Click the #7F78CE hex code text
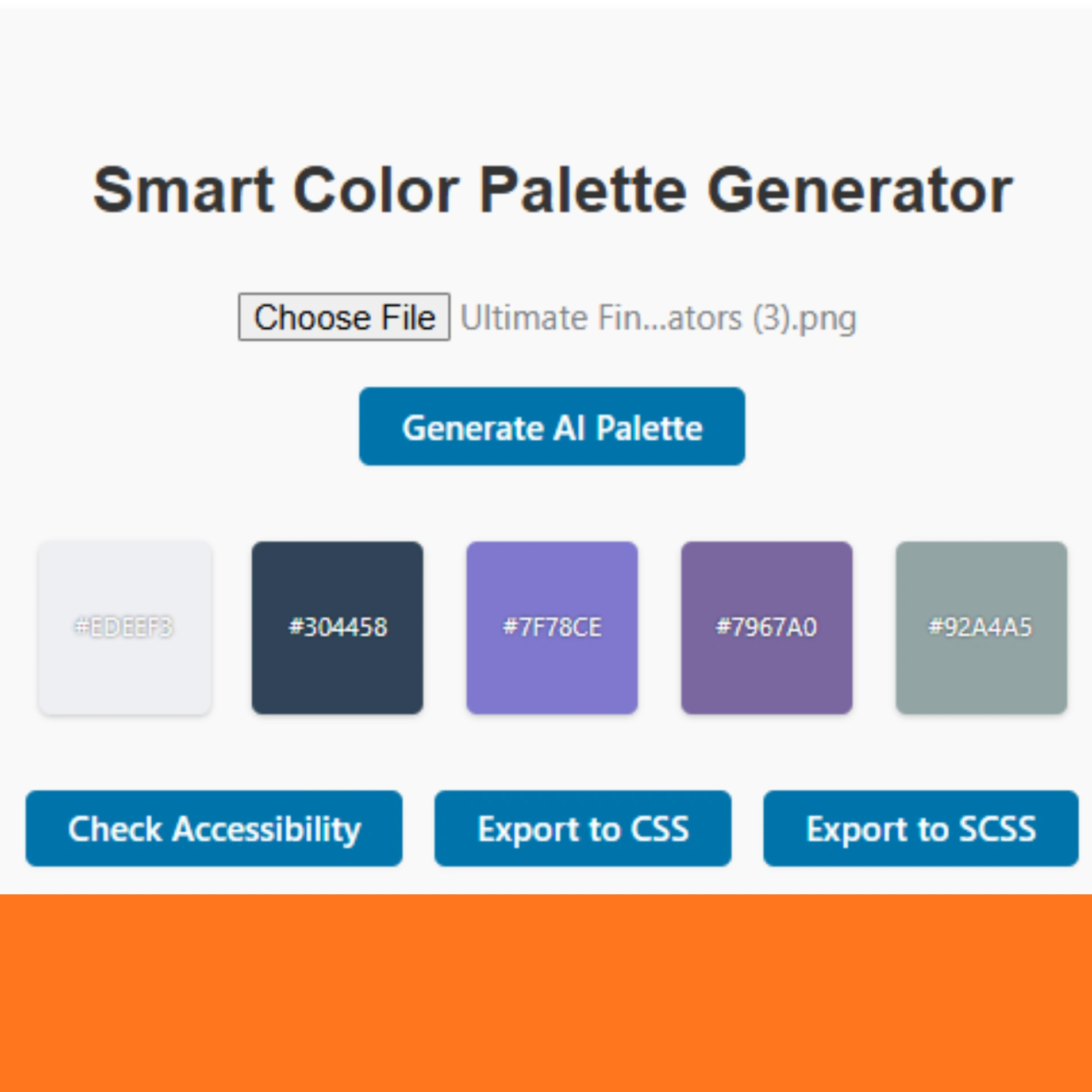The height and width of the screenshot is (1092, 1092). tap(552, 627)
